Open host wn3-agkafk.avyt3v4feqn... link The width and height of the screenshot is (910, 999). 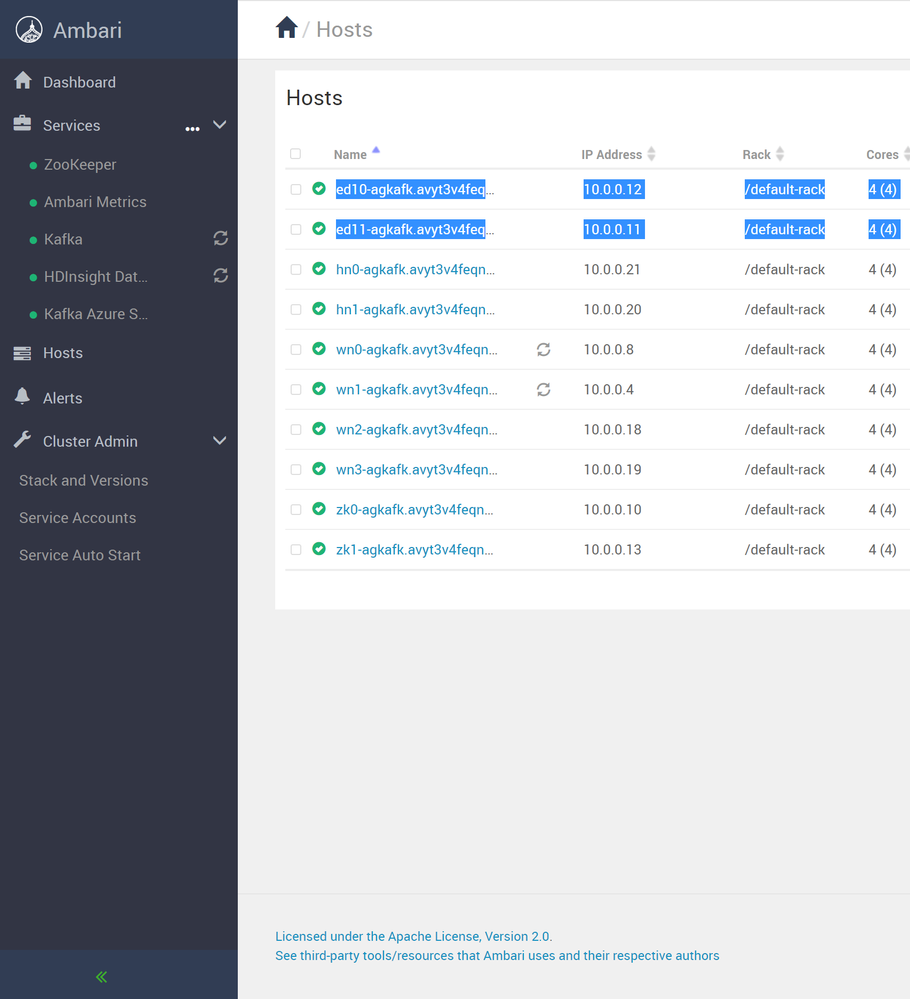(x=417, y=470)
